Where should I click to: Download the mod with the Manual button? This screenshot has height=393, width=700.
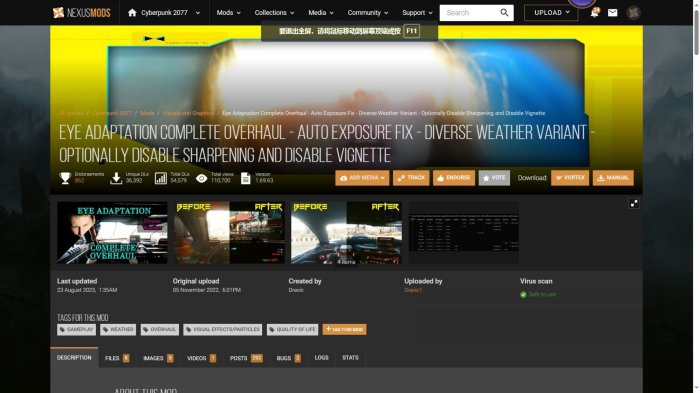click(613, 178)
